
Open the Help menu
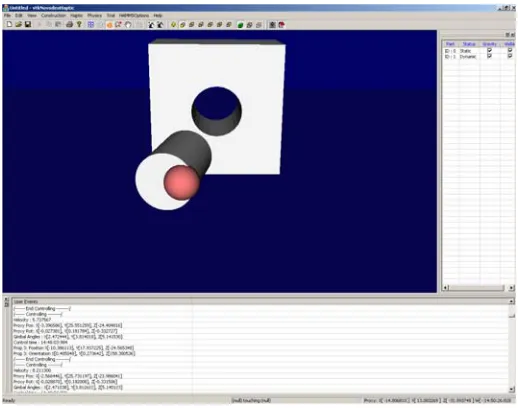point(158,15)
